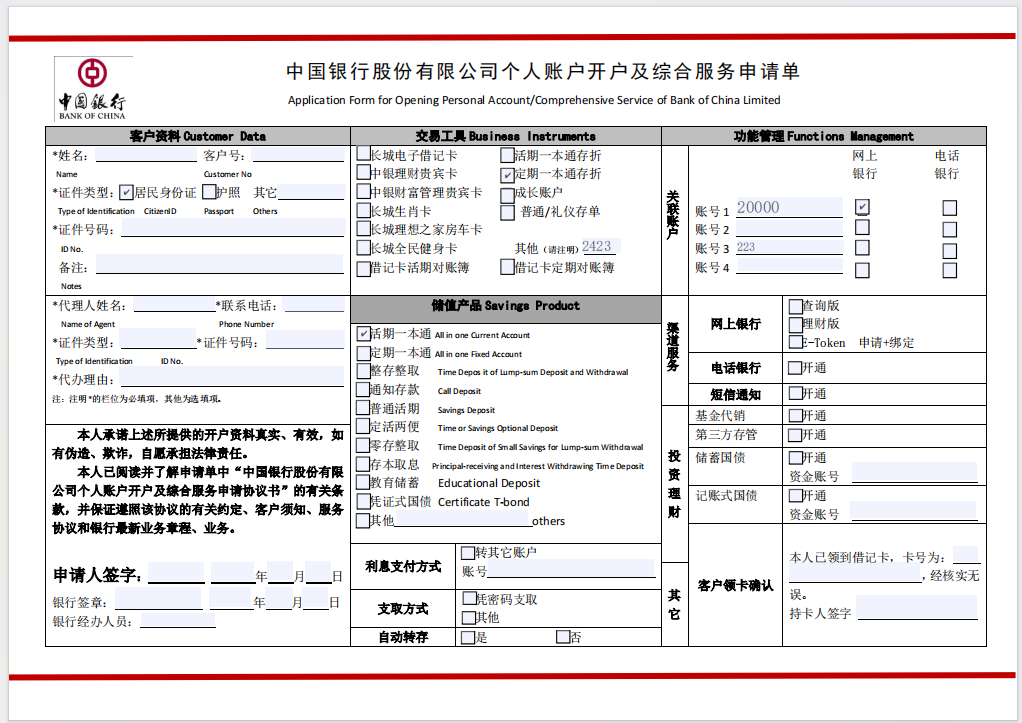This screenshot has width=1022, height=723.
Task: Select 否 for 自动转存
Action: pyautogui.click(x=563, y=636)
